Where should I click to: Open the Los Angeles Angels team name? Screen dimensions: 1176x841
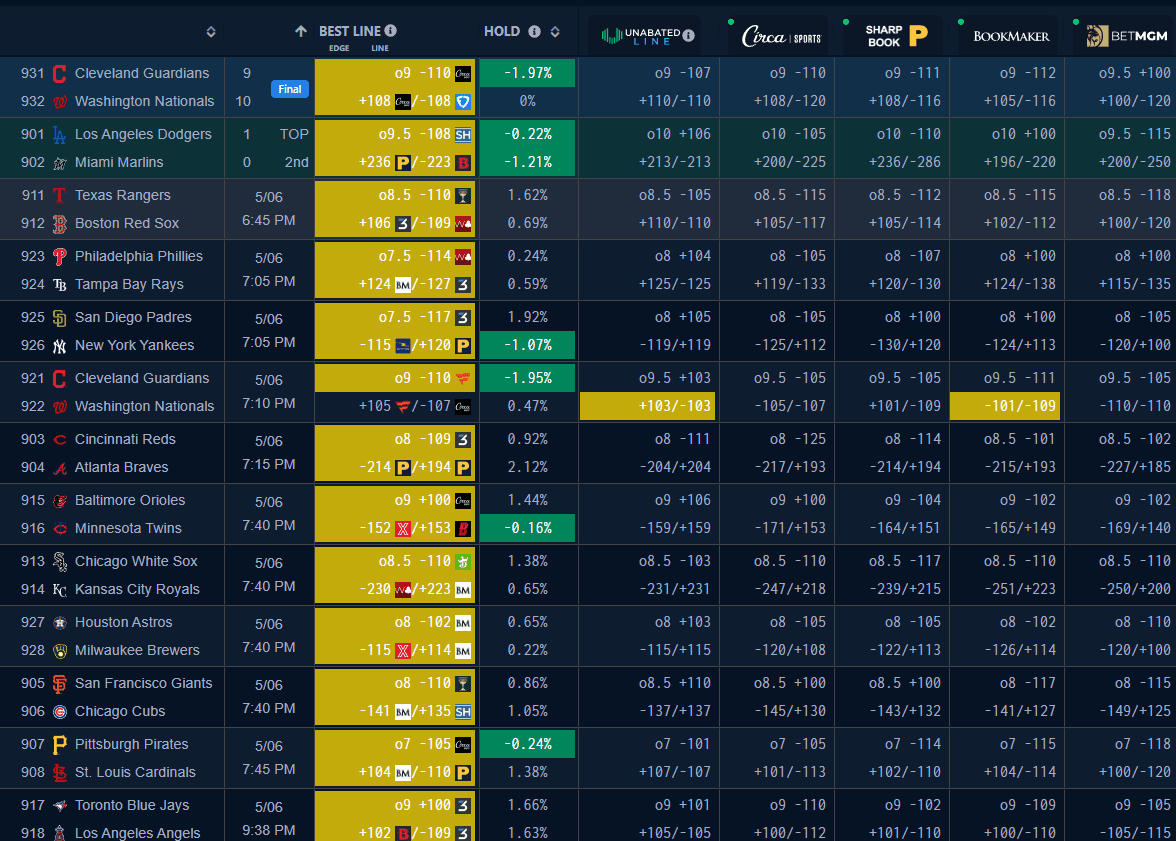(137, 833)
